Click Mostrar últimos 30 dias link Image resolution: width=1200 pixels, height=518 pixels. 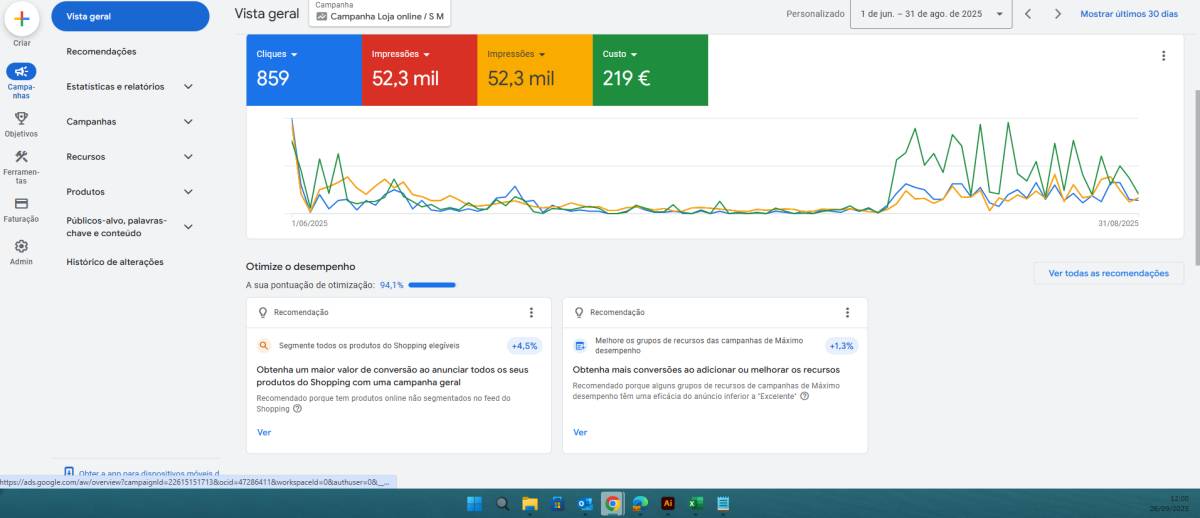click(x=1129, y=14)
